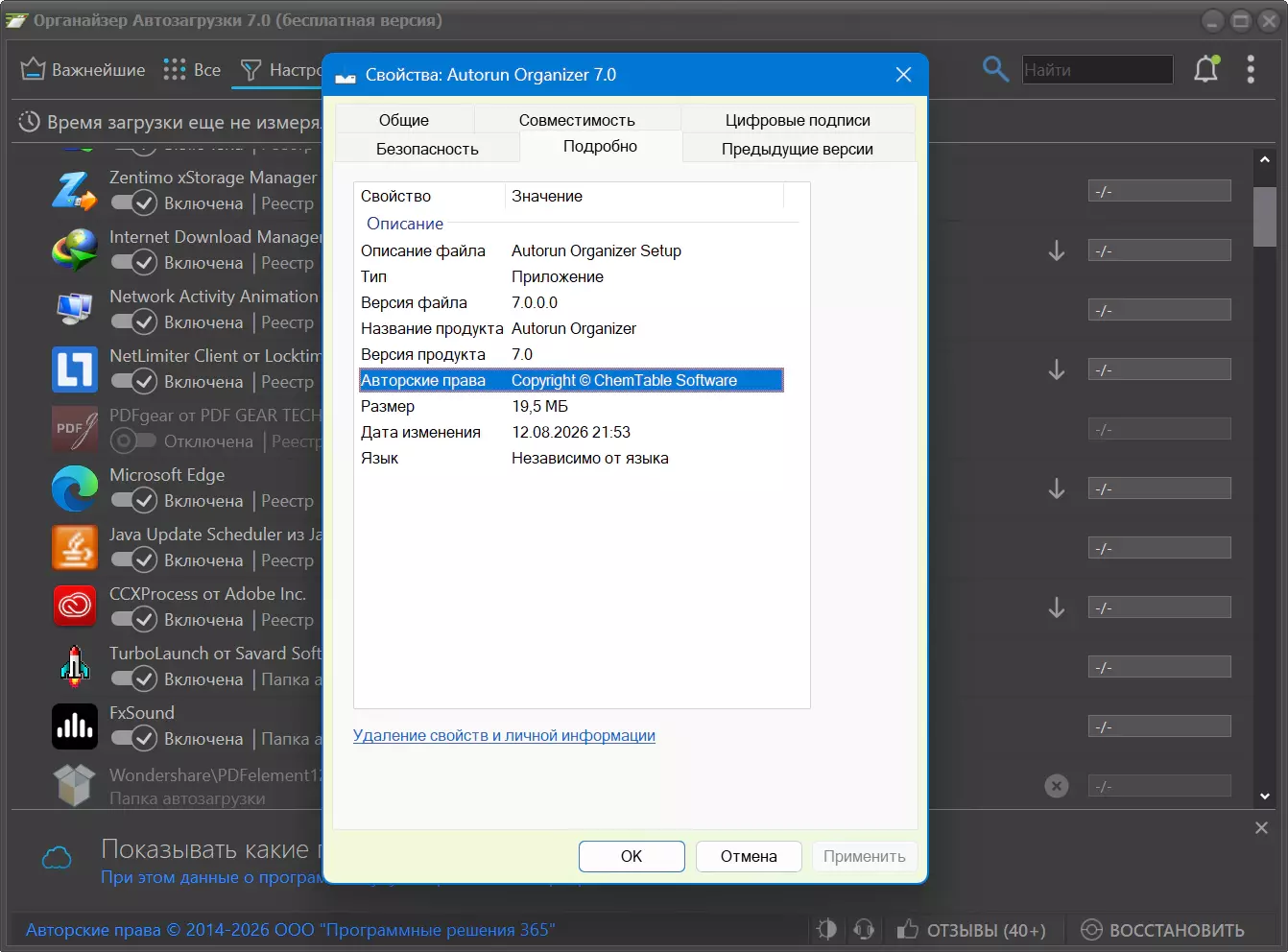Select the Описание файла property row
This screenshot has height=952, width=1288.
click(x=571, y=250)
